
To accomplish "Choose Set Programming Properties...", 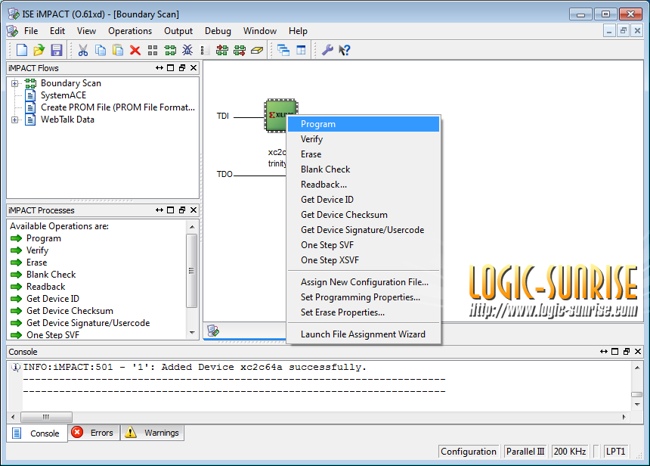I will coord(364,297).
